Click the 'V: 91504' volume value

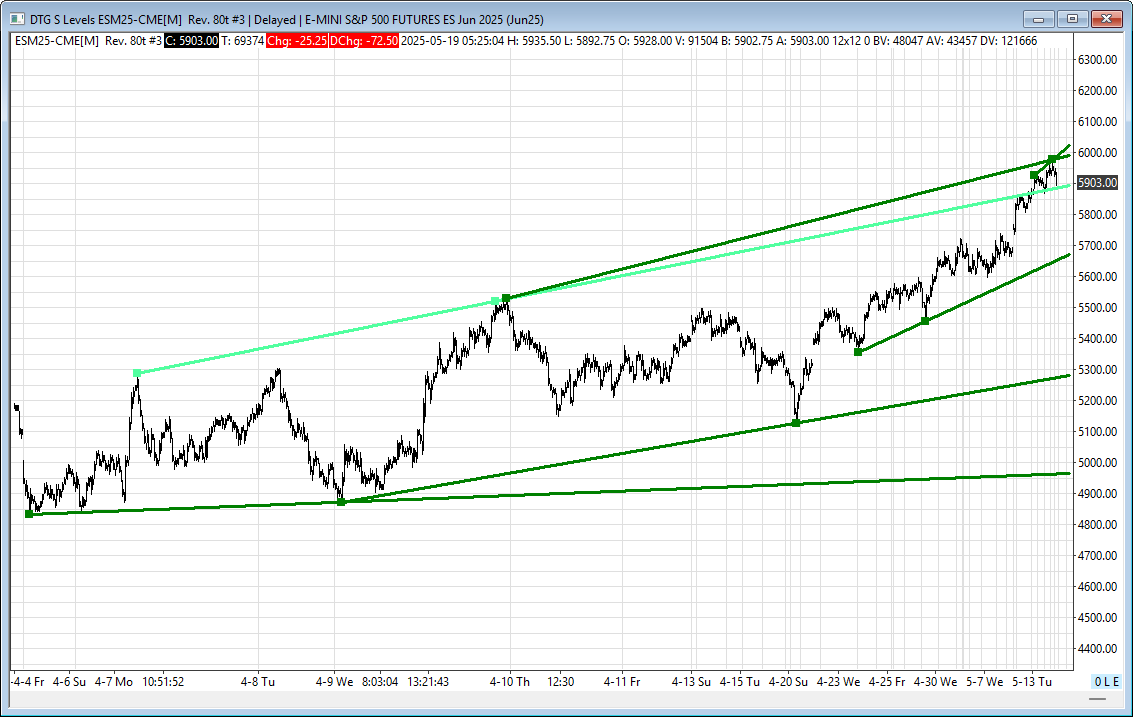pos(697,40)
